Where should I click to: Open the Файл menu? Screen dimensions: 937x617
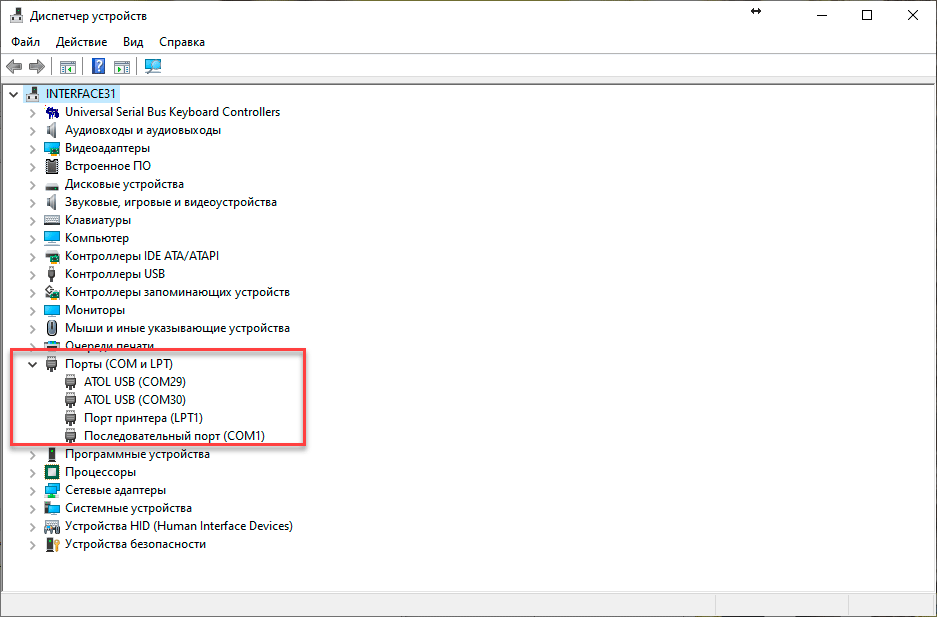(x=26, y=42)
